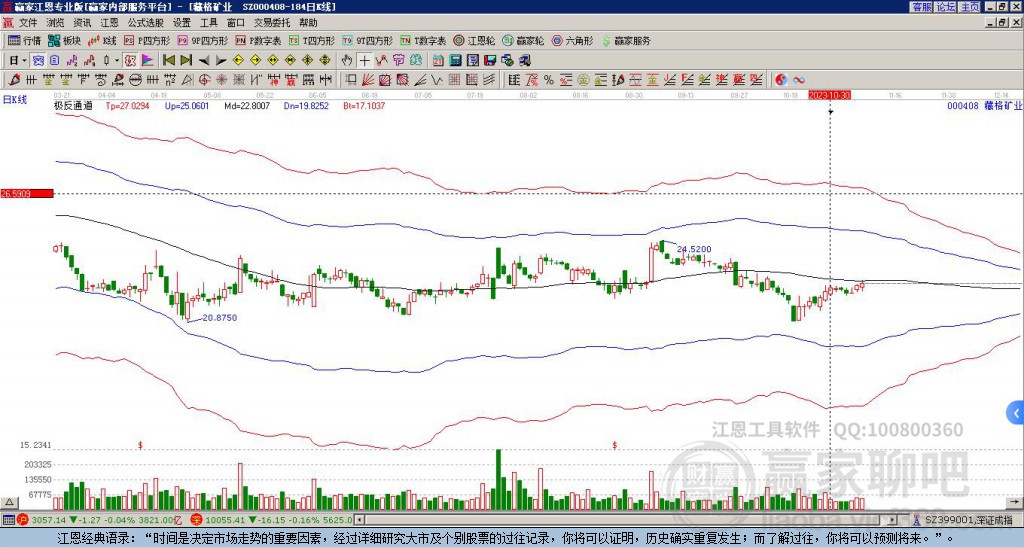The height and width of the screenshot is (548, 1024).
Task: Open the 文件 menu
Action: point(28,23)
